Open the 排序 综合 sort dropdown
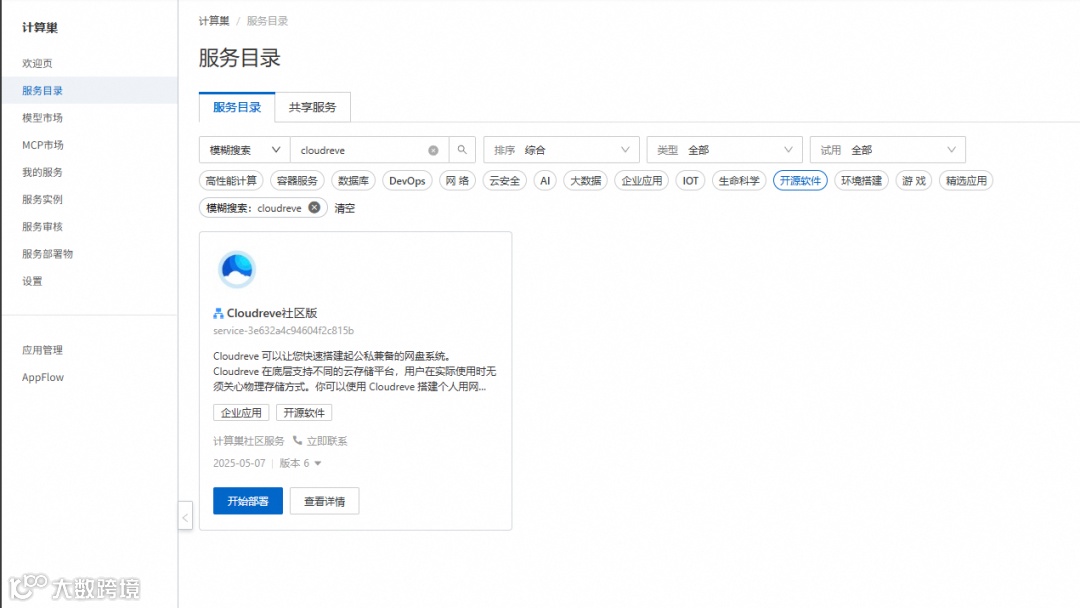 click(x=561, y=150)
